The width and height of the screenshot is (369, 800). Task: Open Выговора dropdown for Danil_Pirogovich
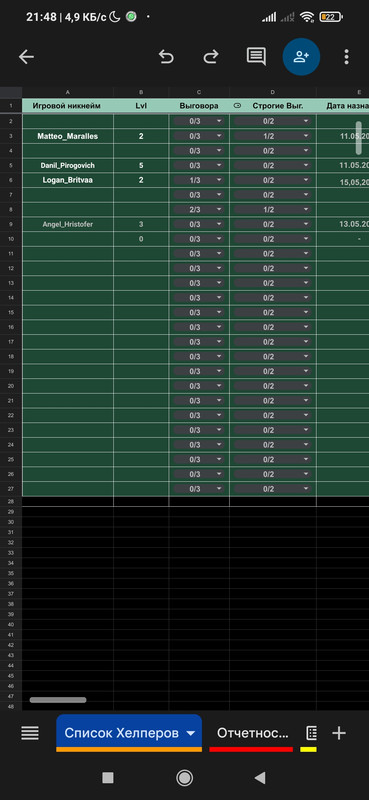click(x=199, y=166)
